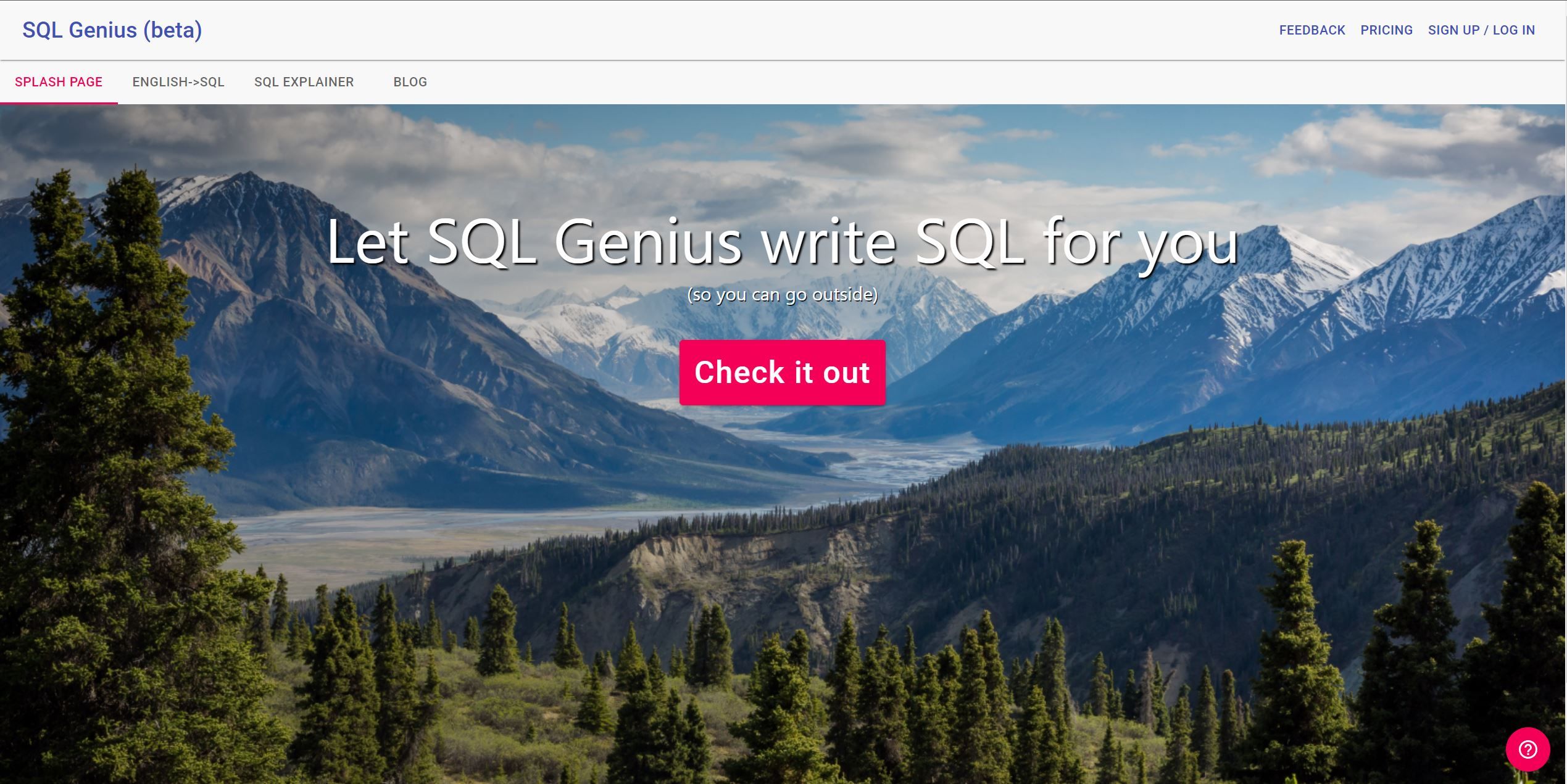Go to the BLOG tab
This screenshot has width=1567, height=784.
pos(409,81)
